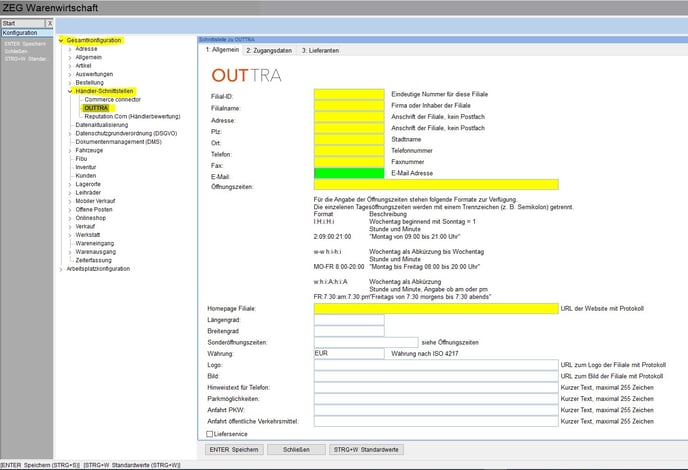Select Warenausgang tree item
This screenshot has height=470, width=688.
point(96,252)
